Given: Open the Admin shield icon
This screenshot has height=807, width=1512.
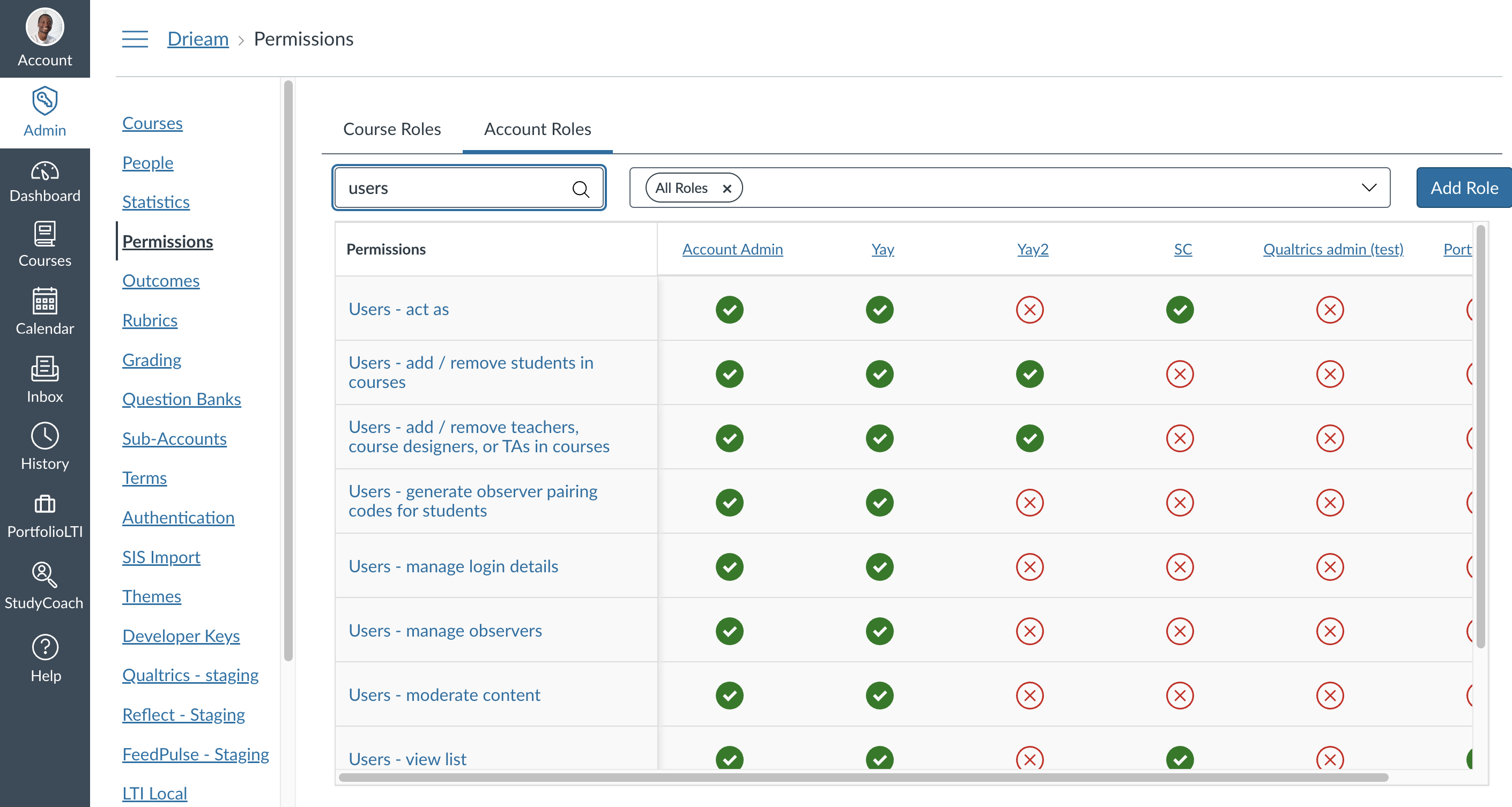Looking at the screenshot, I should pos(45,101).
